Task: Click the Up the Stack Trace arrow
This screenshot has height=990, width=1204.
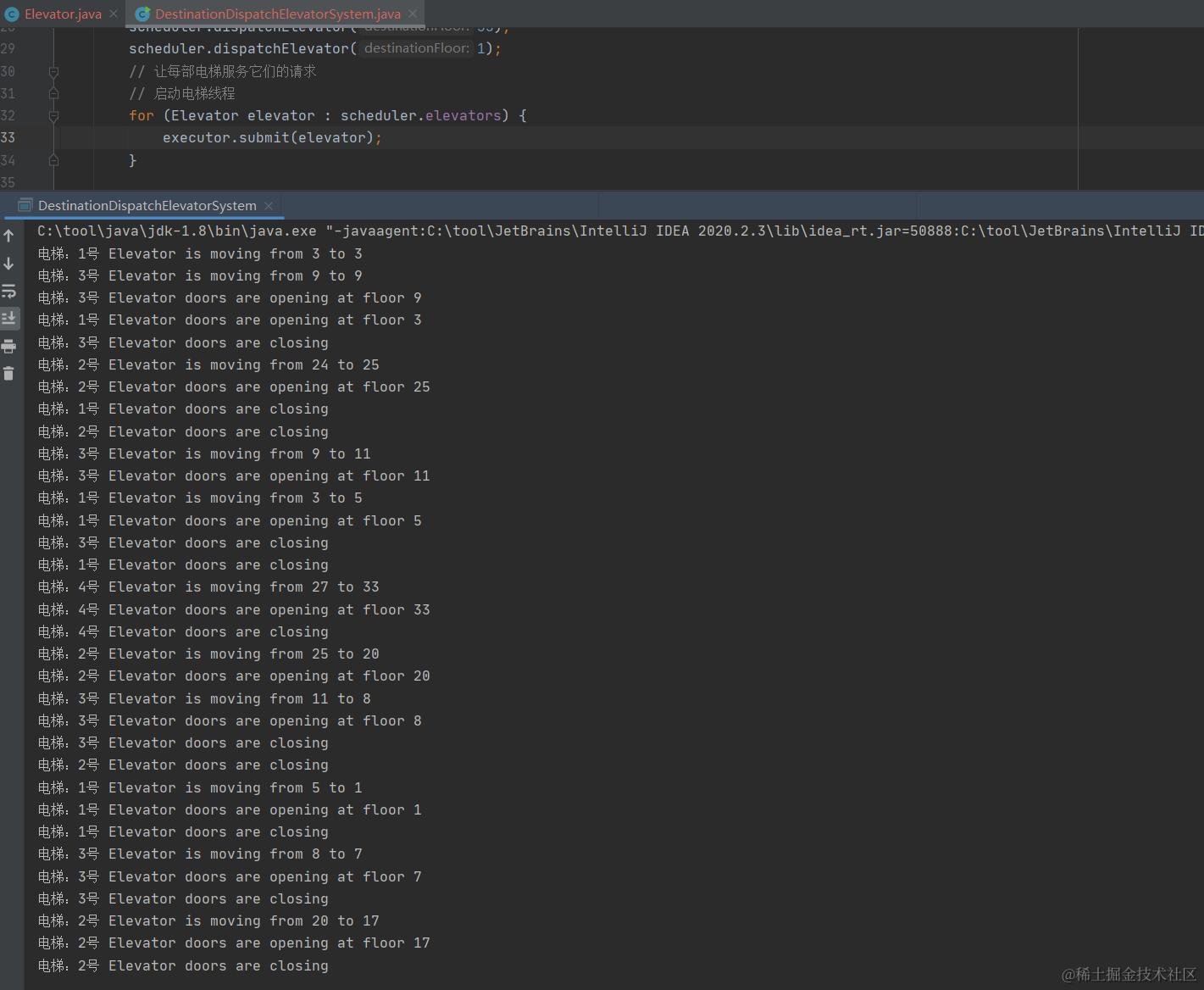Action: pos(8,236)
